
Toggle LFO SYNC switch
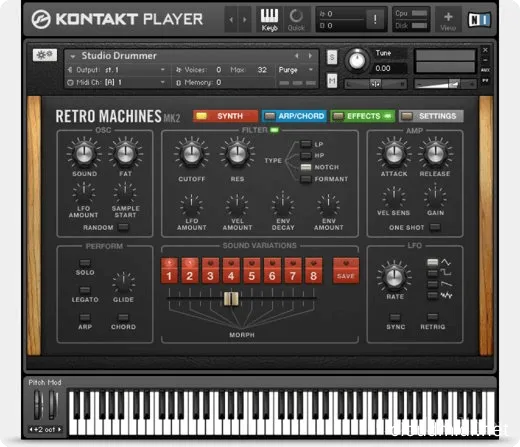[x=395, y=317]
